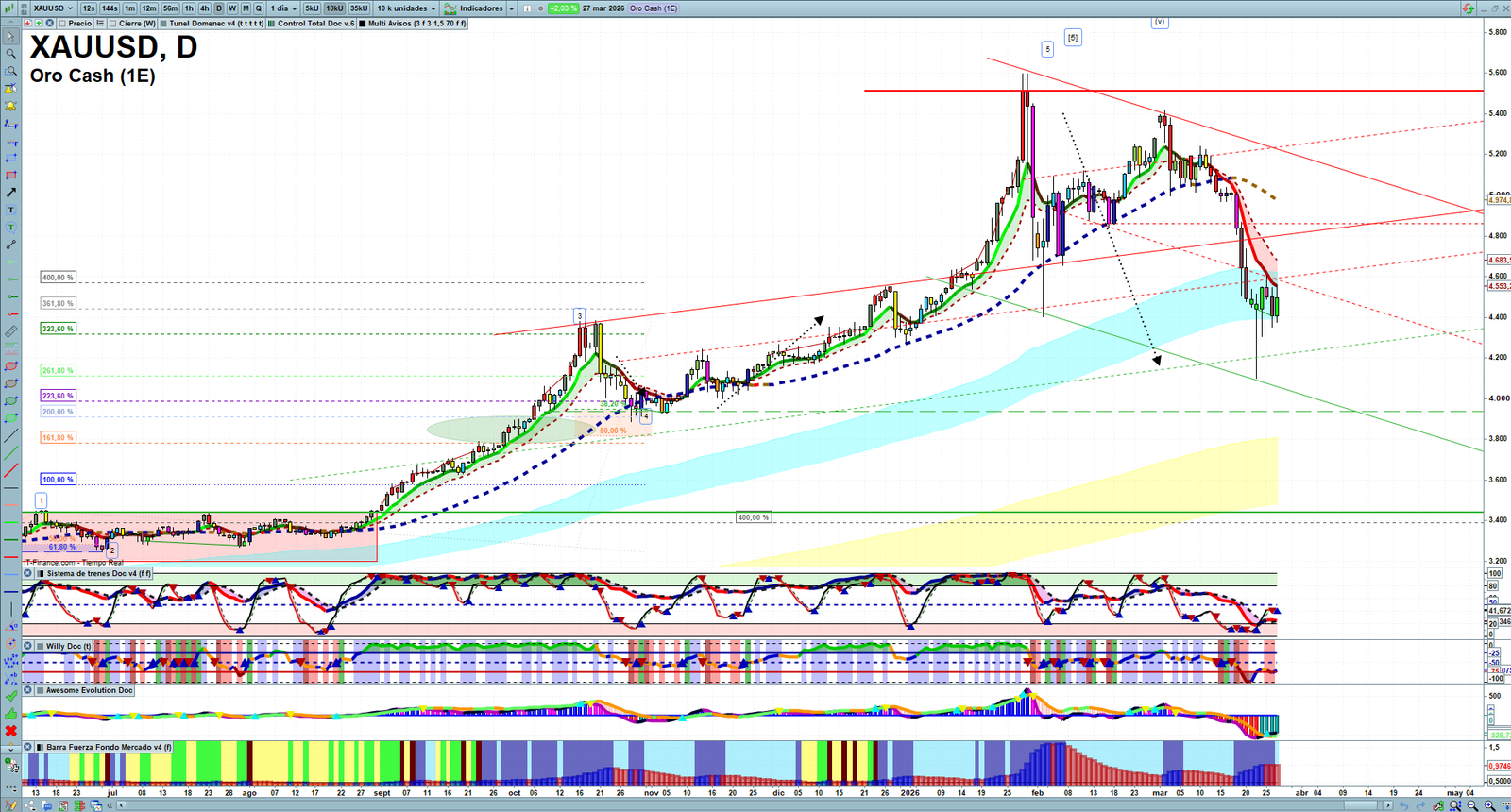Image resolution: width=1511 pixels, height=812 pixels.
Task: Zoom out with the minus magnifier
Action: [1472, 805]
